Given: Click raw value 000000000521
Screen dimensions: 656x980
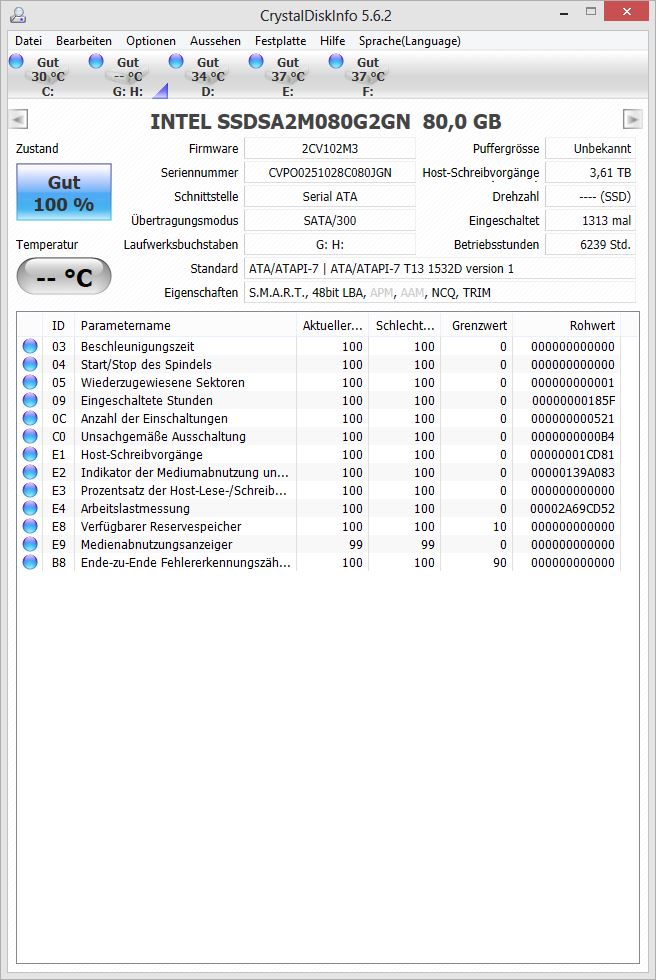Looking at the screenshot, I should click(x=573, y=419).
